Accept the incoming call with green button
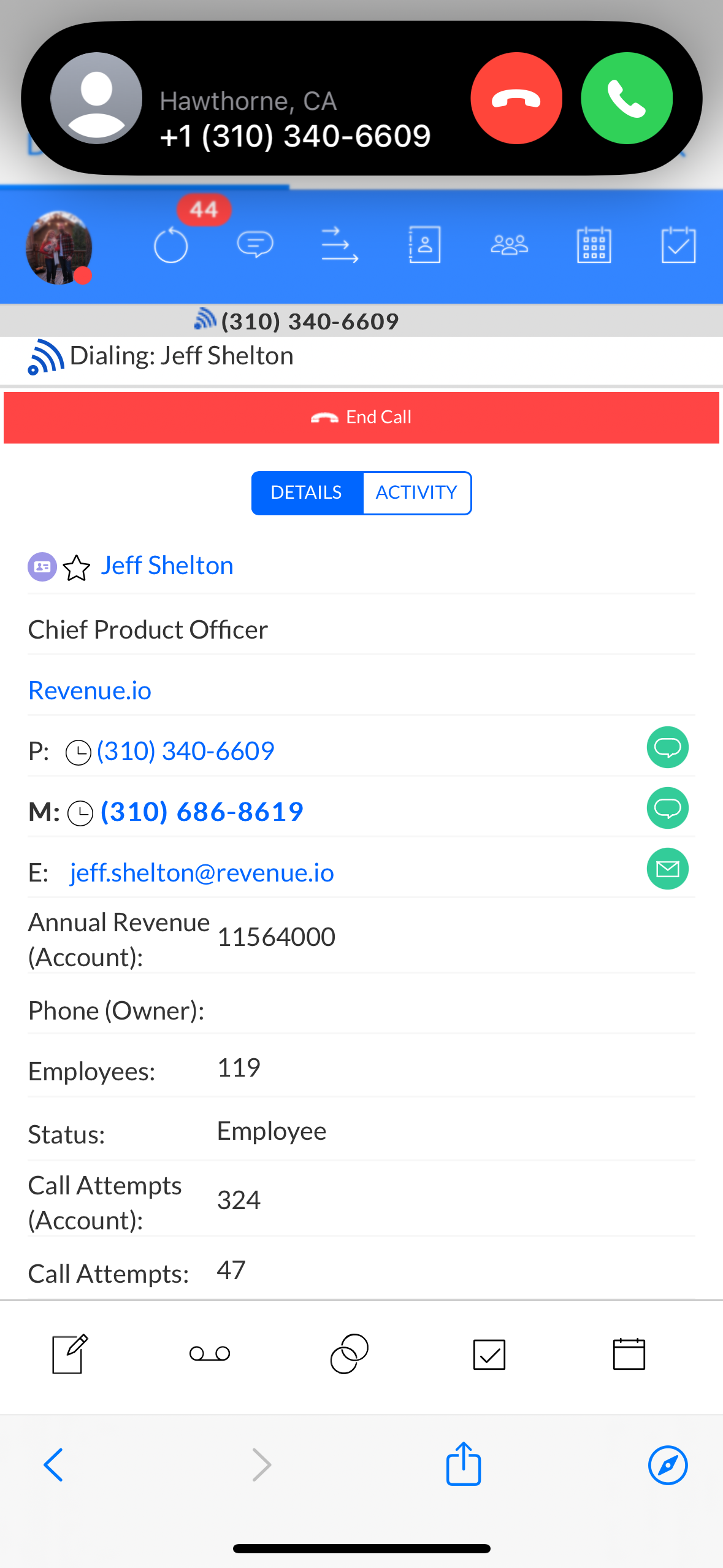The height and width of the screenshot is (1568, 723). click(x=626, y=98)
